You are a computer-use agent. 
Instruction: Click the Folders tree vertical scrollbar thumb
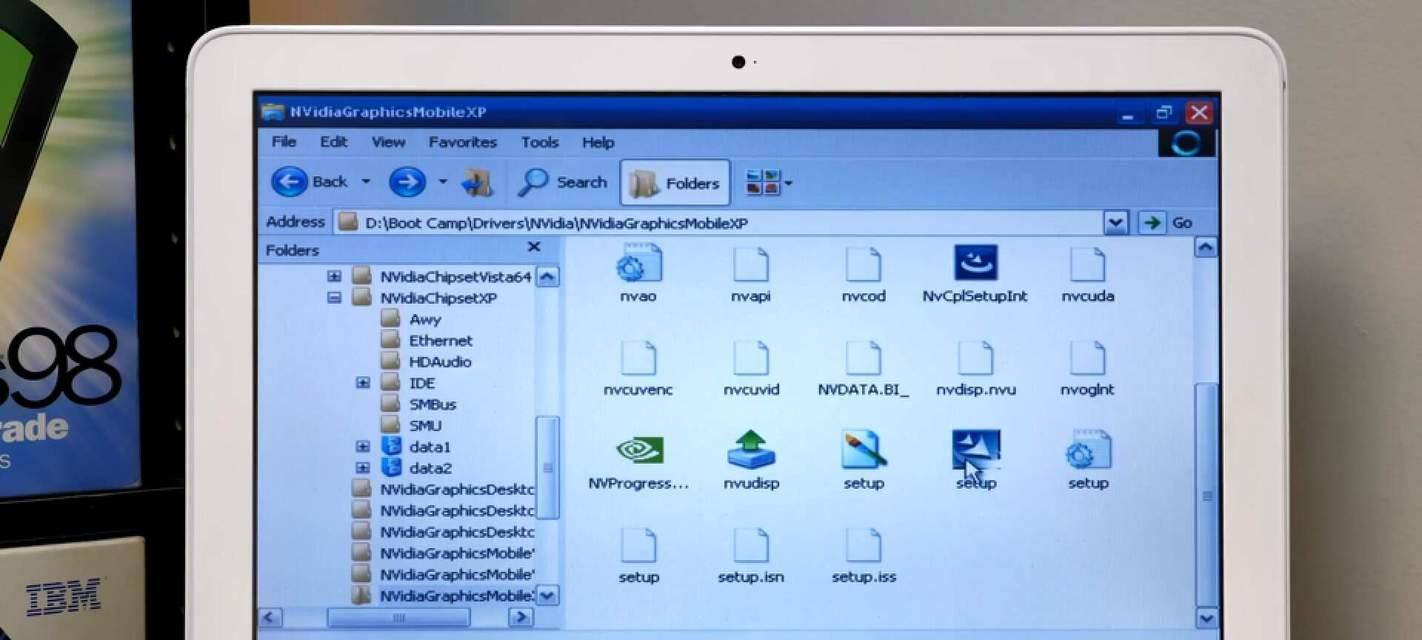pos(548,467)
